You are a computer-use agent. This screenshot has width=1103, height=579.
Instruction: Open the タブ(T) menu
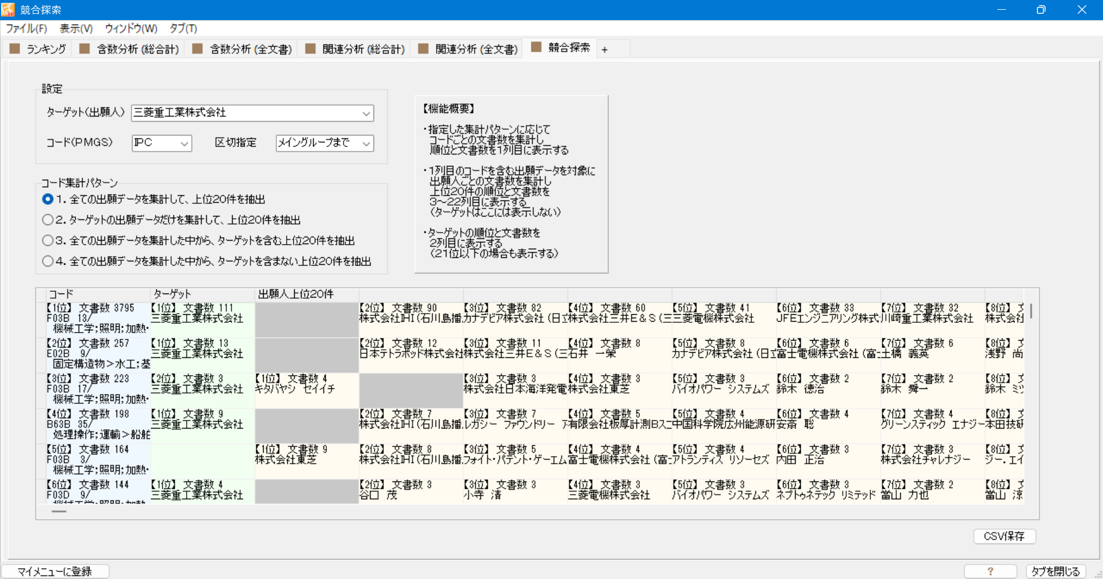183,29
